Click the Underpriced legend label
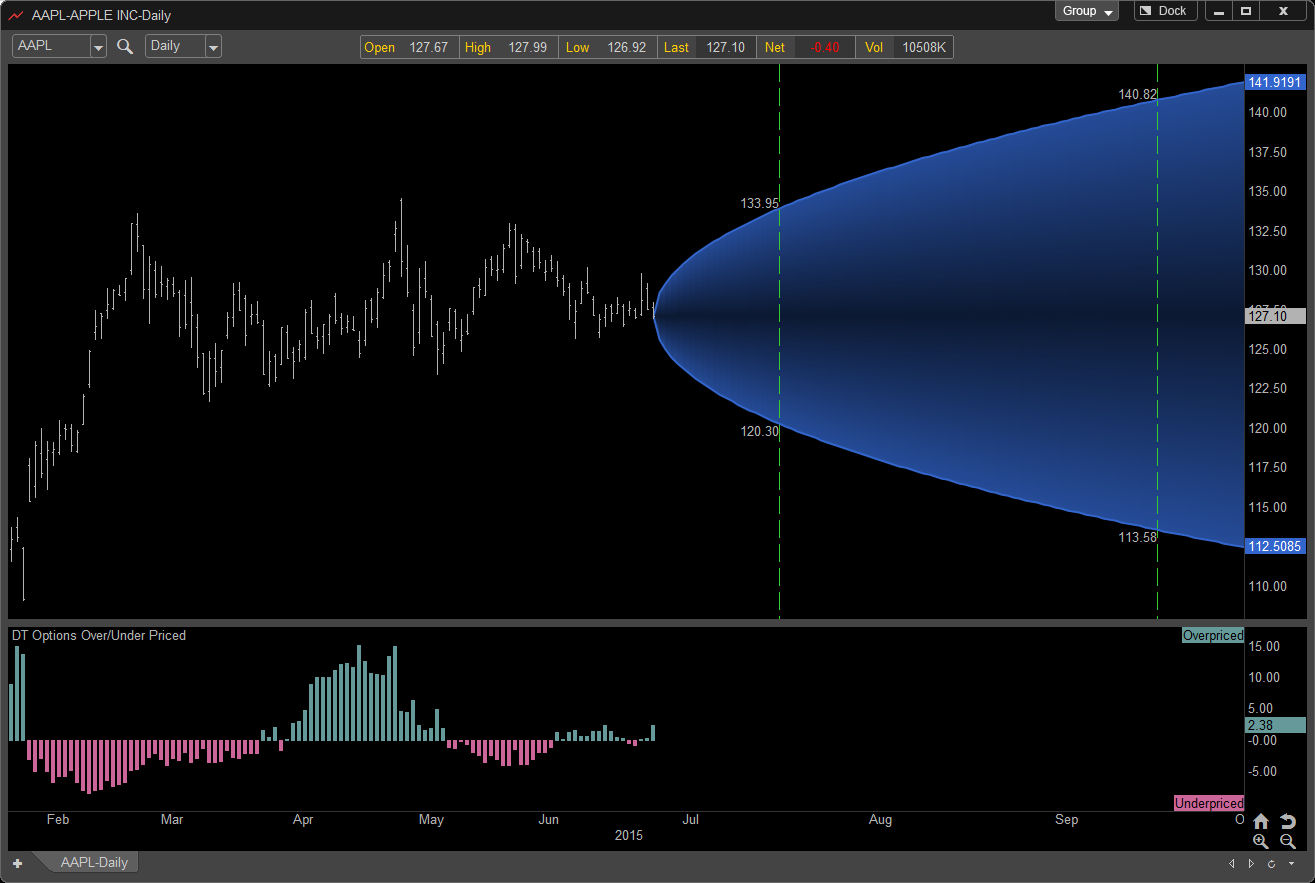The height and width of the screenshot is (883, 1315). 1209,803
